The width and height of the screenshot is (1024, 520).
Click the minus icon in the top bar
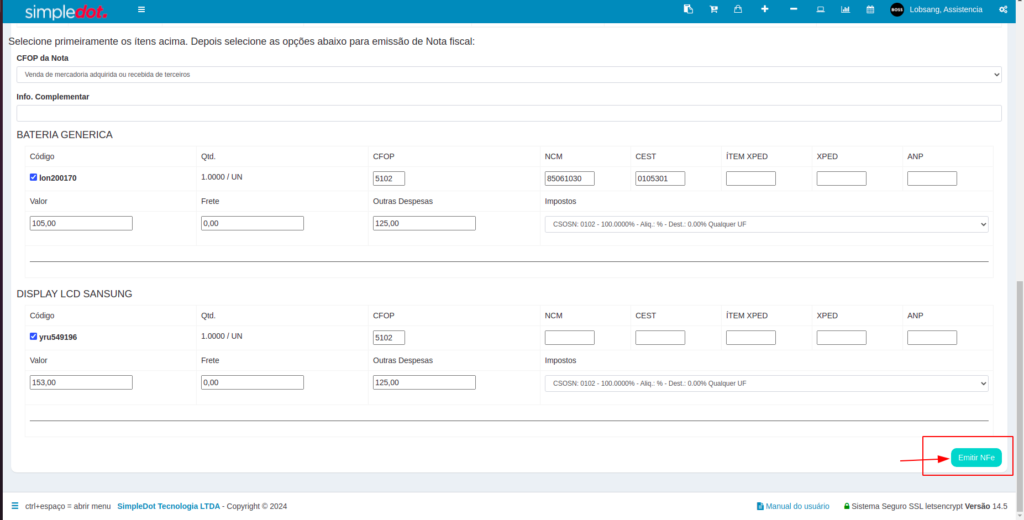(x=793, y=10)
